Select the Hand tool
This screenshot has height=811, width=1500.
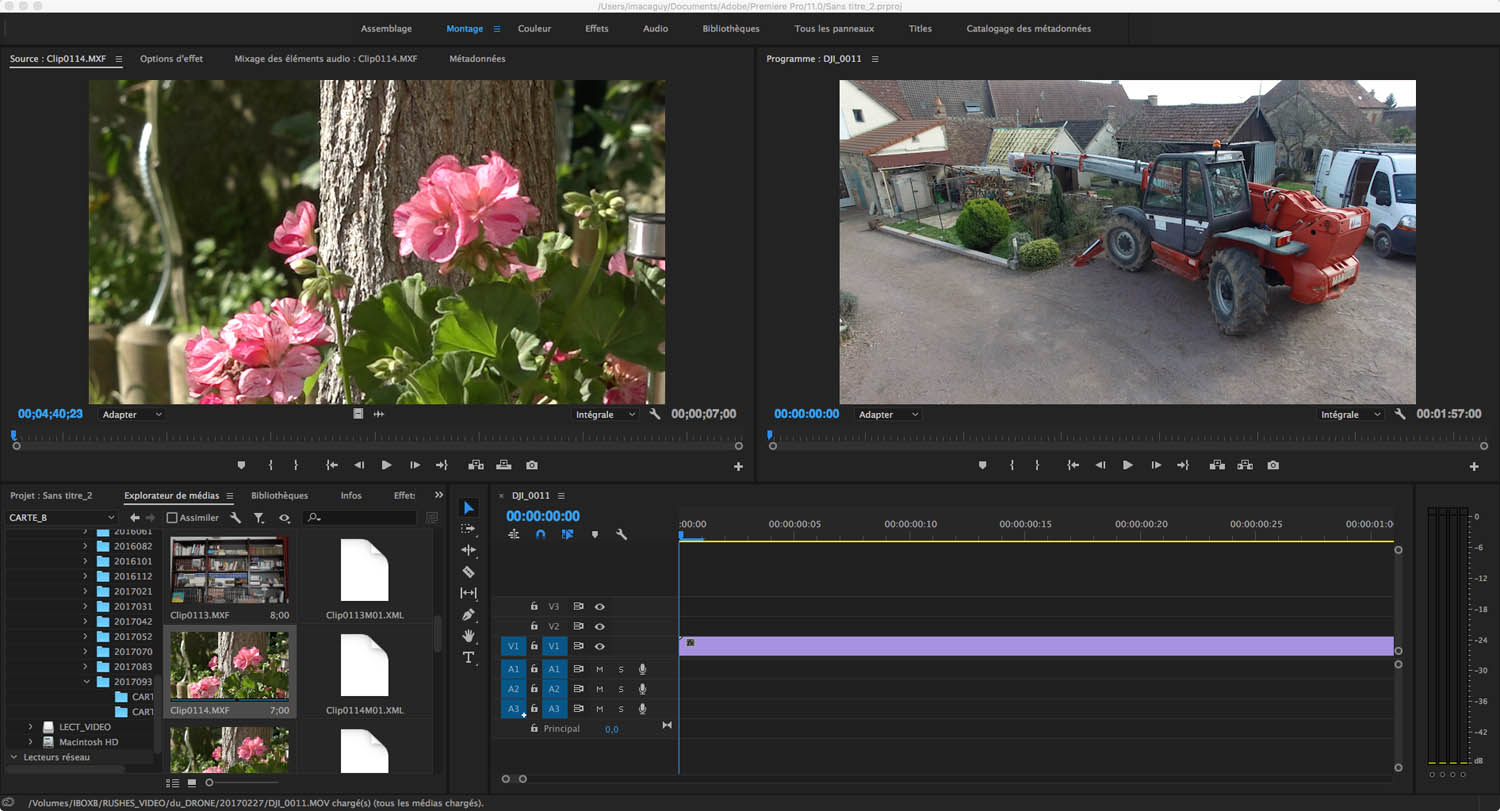(468, 636)
